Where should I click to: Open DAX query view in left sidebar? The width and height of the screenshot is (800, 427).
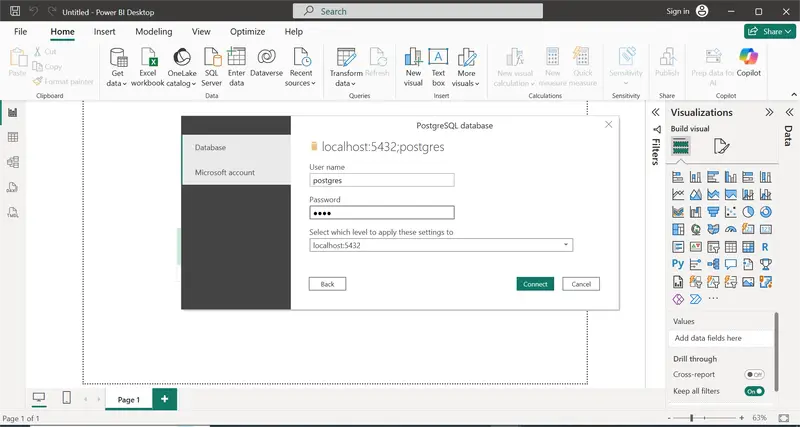tap(13, 187)
